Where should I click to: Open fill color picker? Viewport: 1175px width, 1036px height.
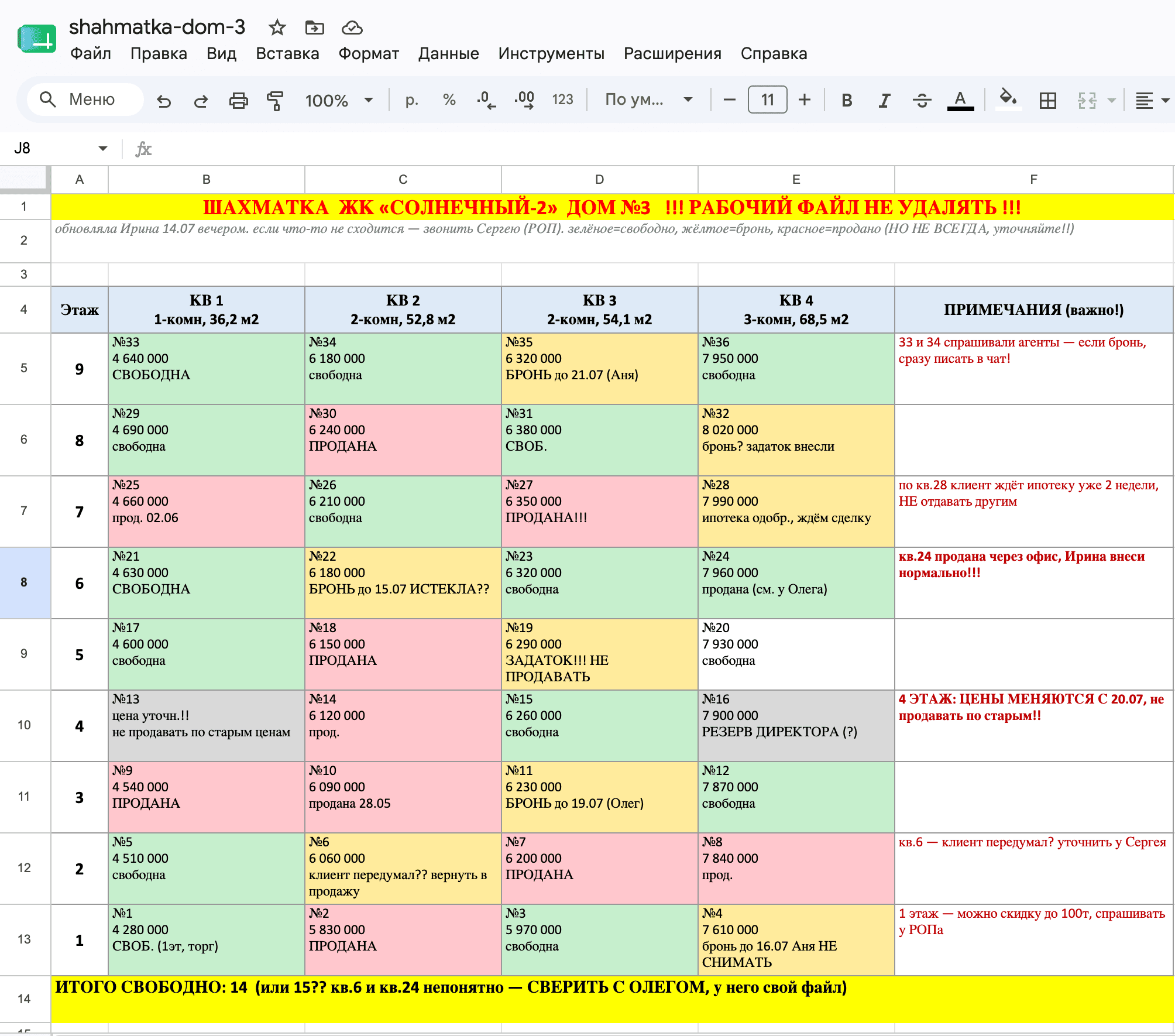(1008, 100)
